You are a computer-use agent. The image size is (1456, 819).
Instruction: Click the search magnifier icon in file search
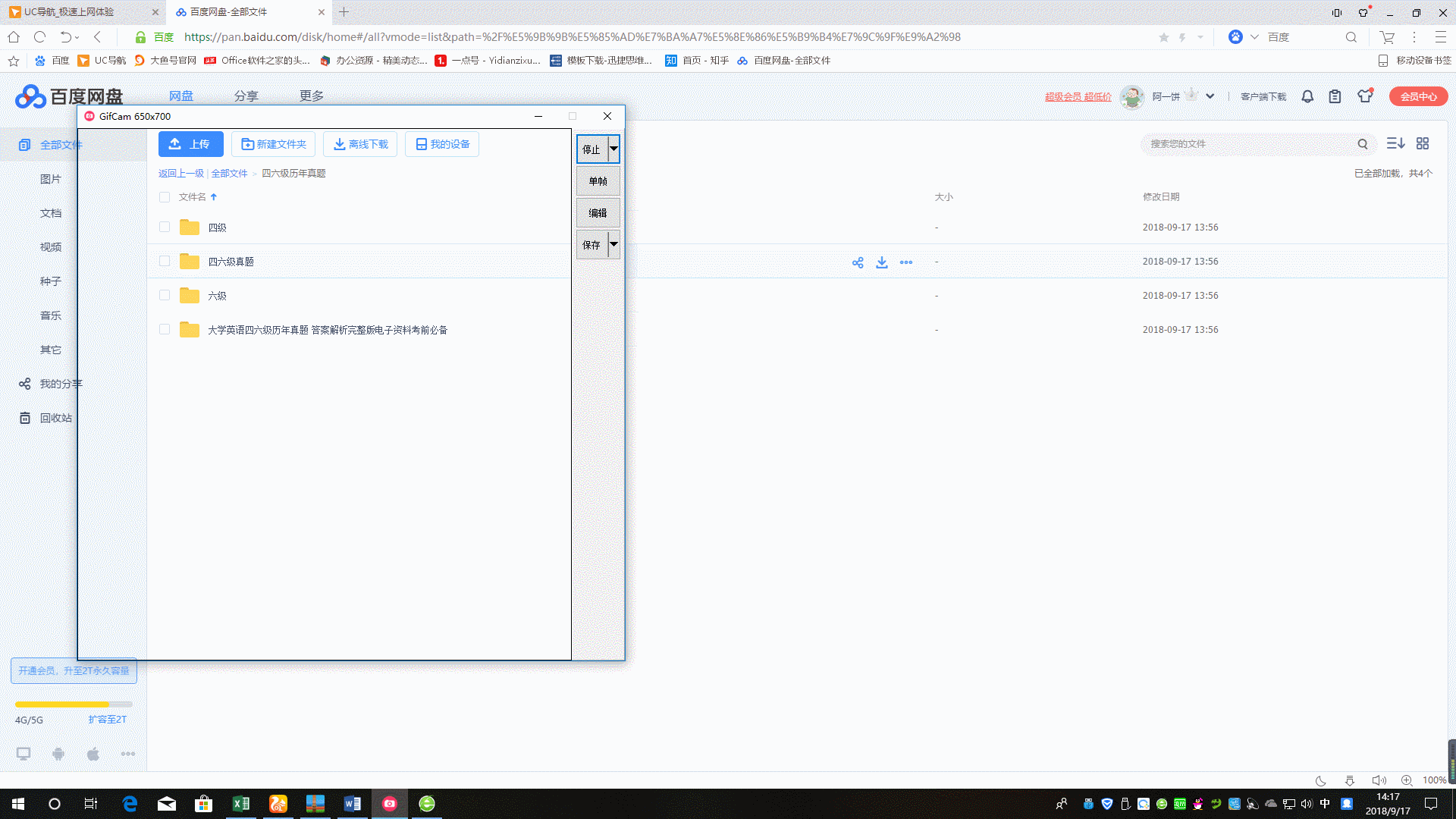click(x=1363, y=144)
